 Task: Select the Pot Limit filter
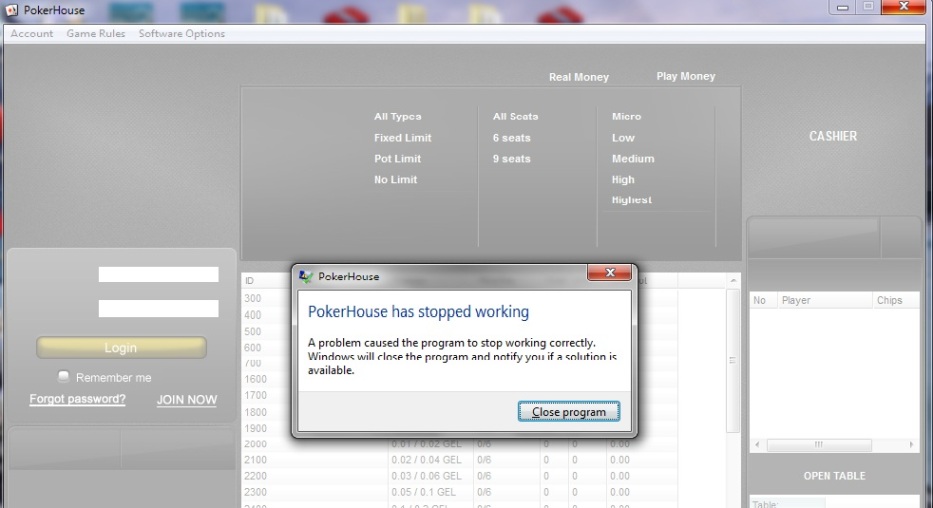[x=397, y=159]
